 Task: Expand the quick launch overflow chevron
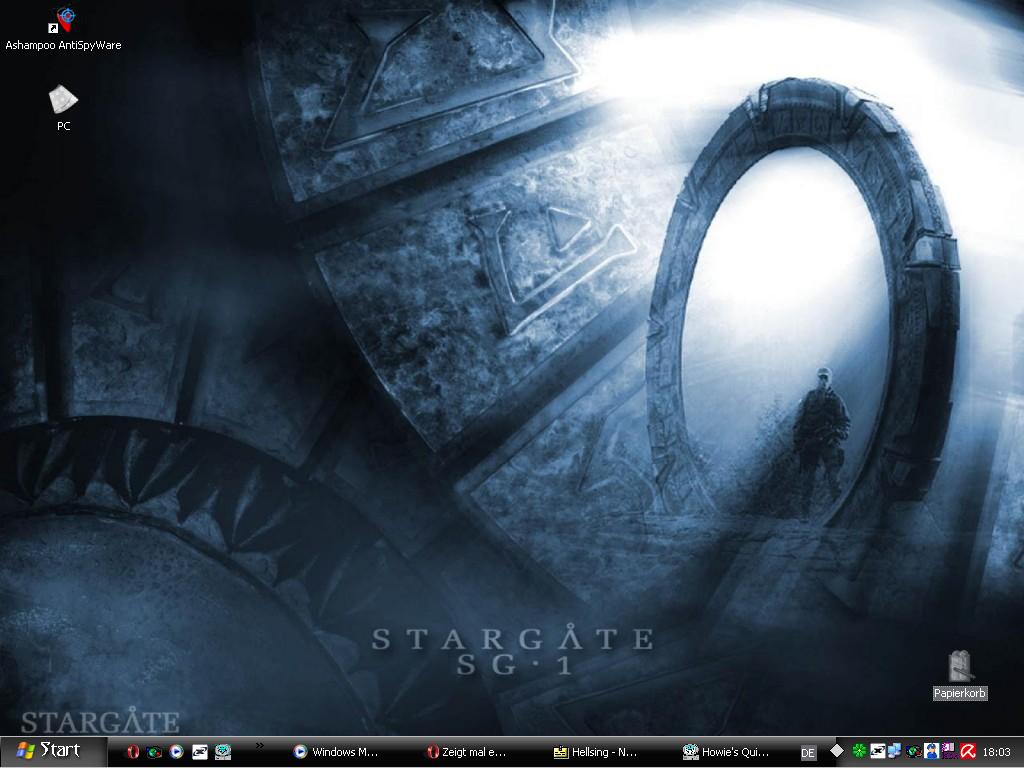259,746
